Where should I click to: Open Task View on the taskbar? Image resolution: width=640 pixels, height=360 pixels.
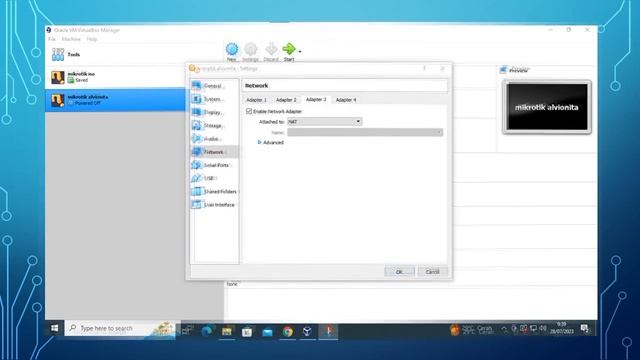coord(187,330)
